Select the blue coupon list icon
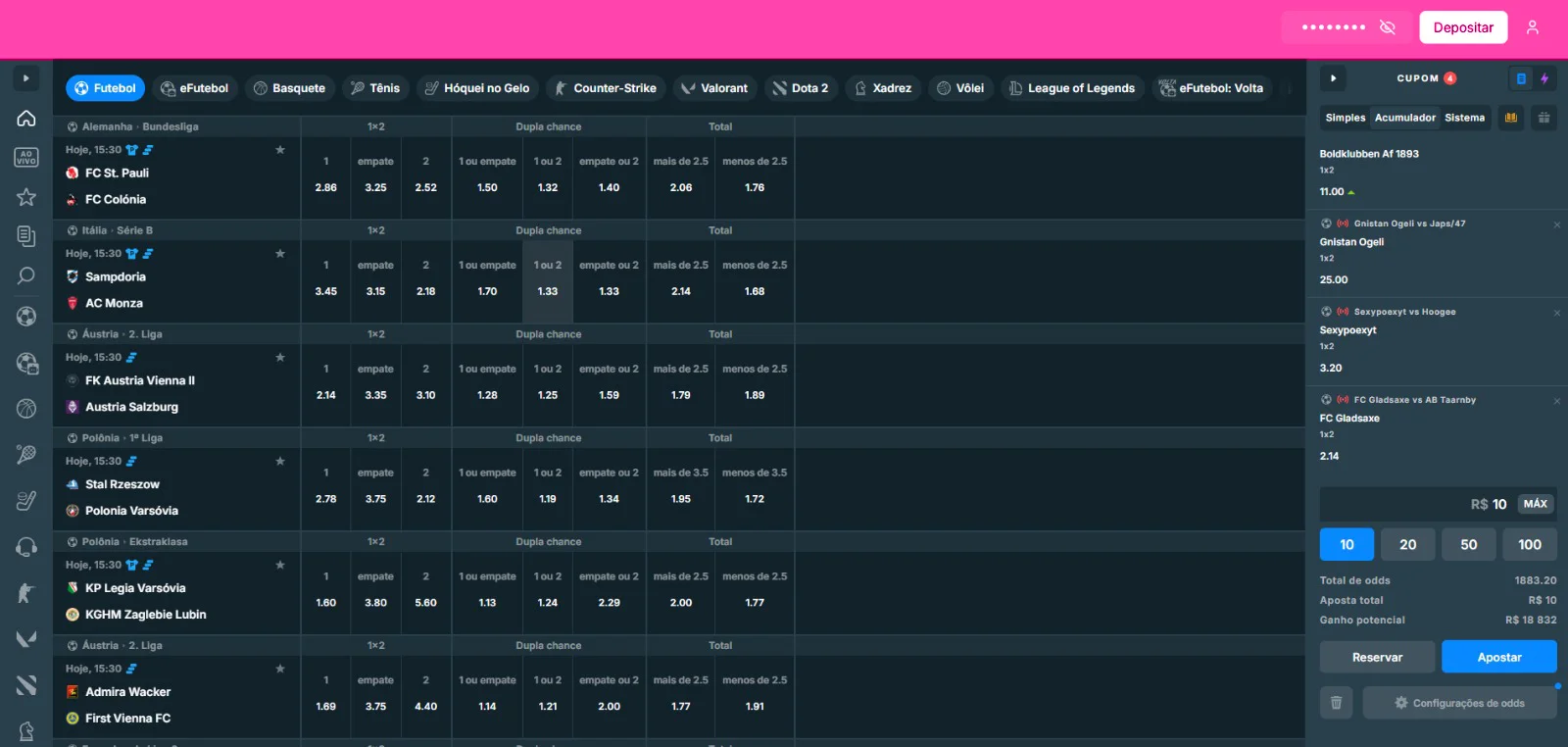The image size is (1568, 747). 1521,78
